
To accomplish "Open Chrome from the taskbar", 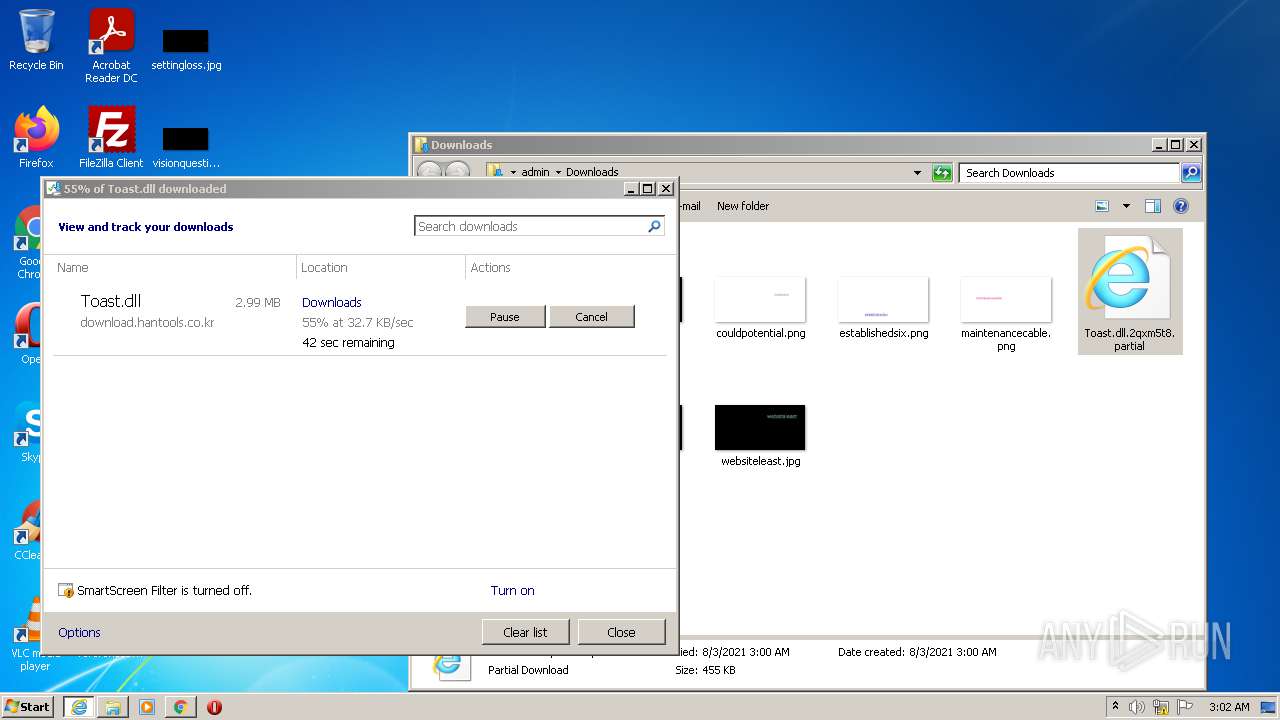I will pos(180,707).
